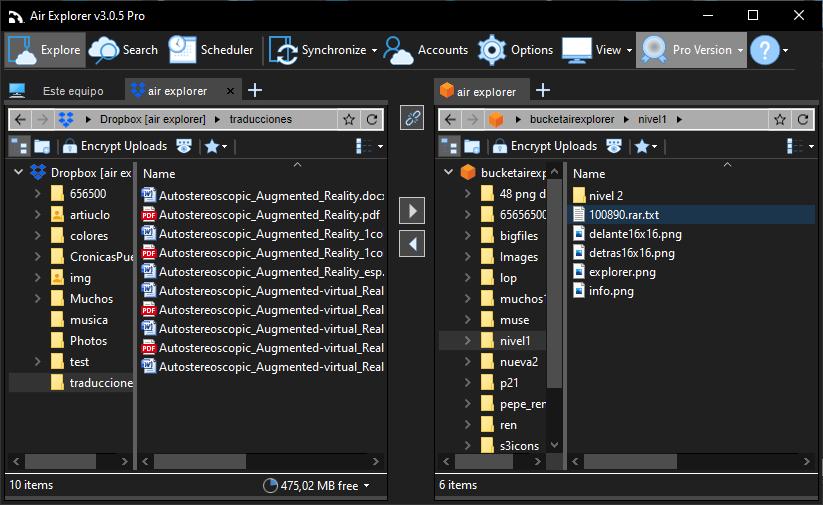Click nivel1 in the right breadcrumb
823x505 pixels.
pos(652,119)
